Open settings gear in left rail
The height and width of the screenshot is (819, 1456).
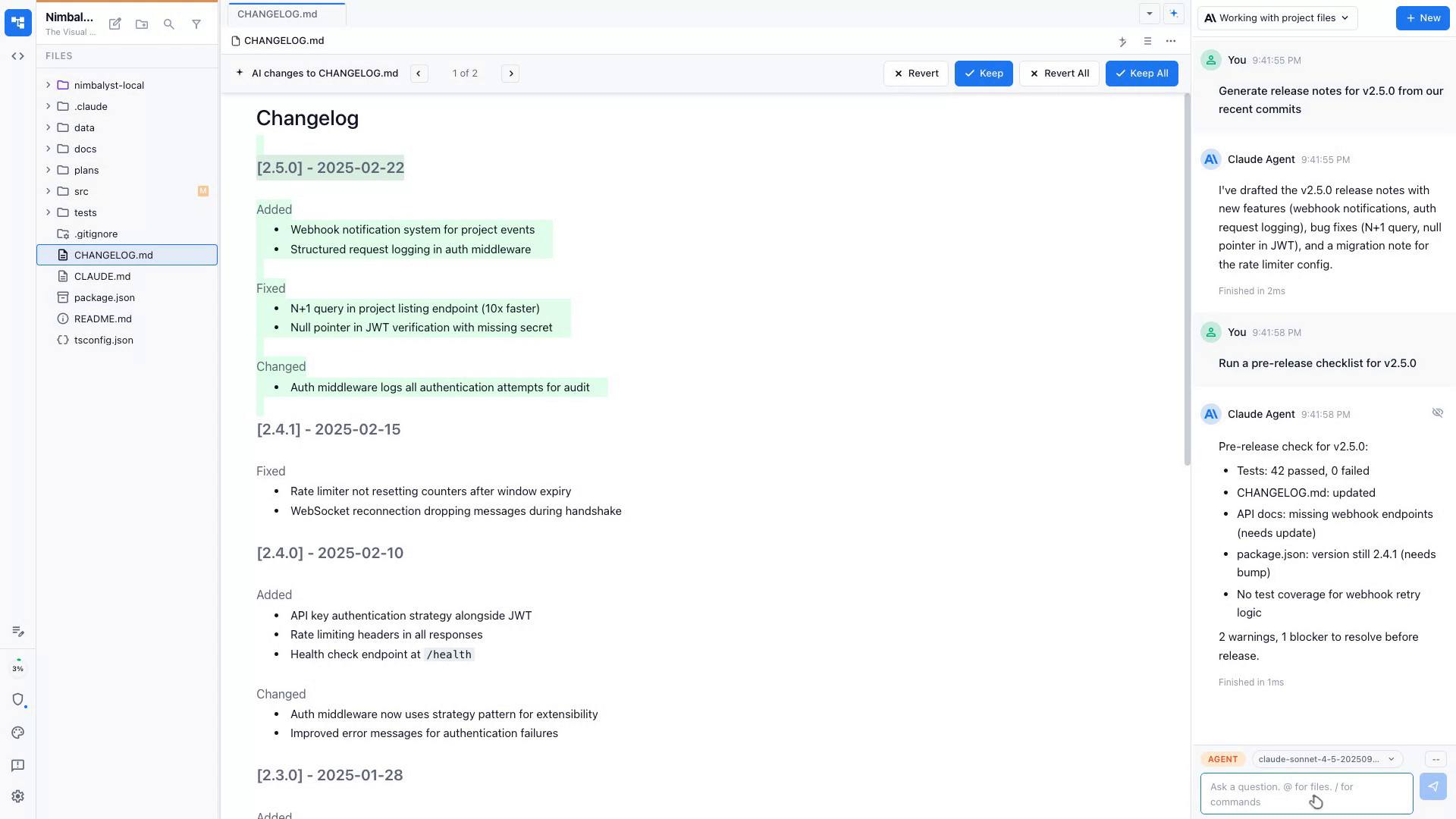[x=18, y=796]
